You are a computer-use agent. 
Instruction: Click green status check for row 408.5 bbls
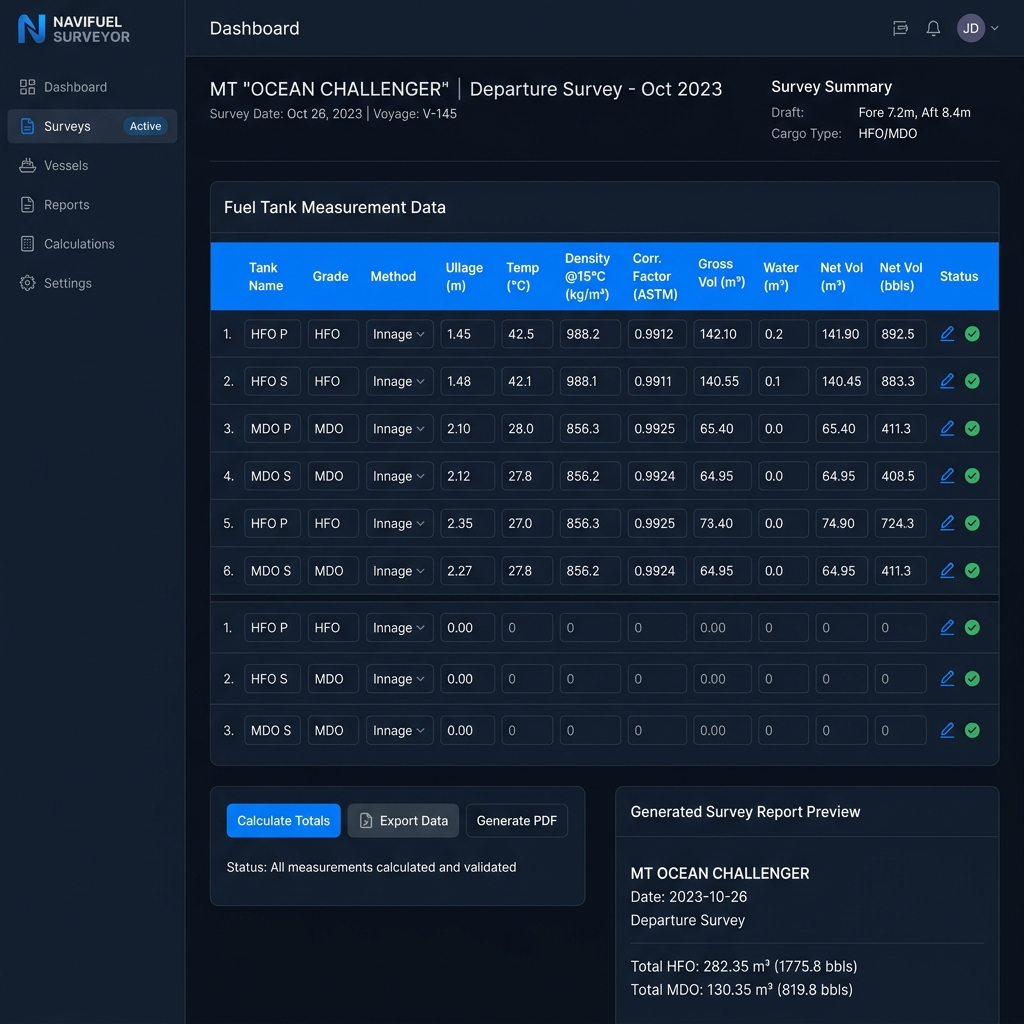click(972, 475)
